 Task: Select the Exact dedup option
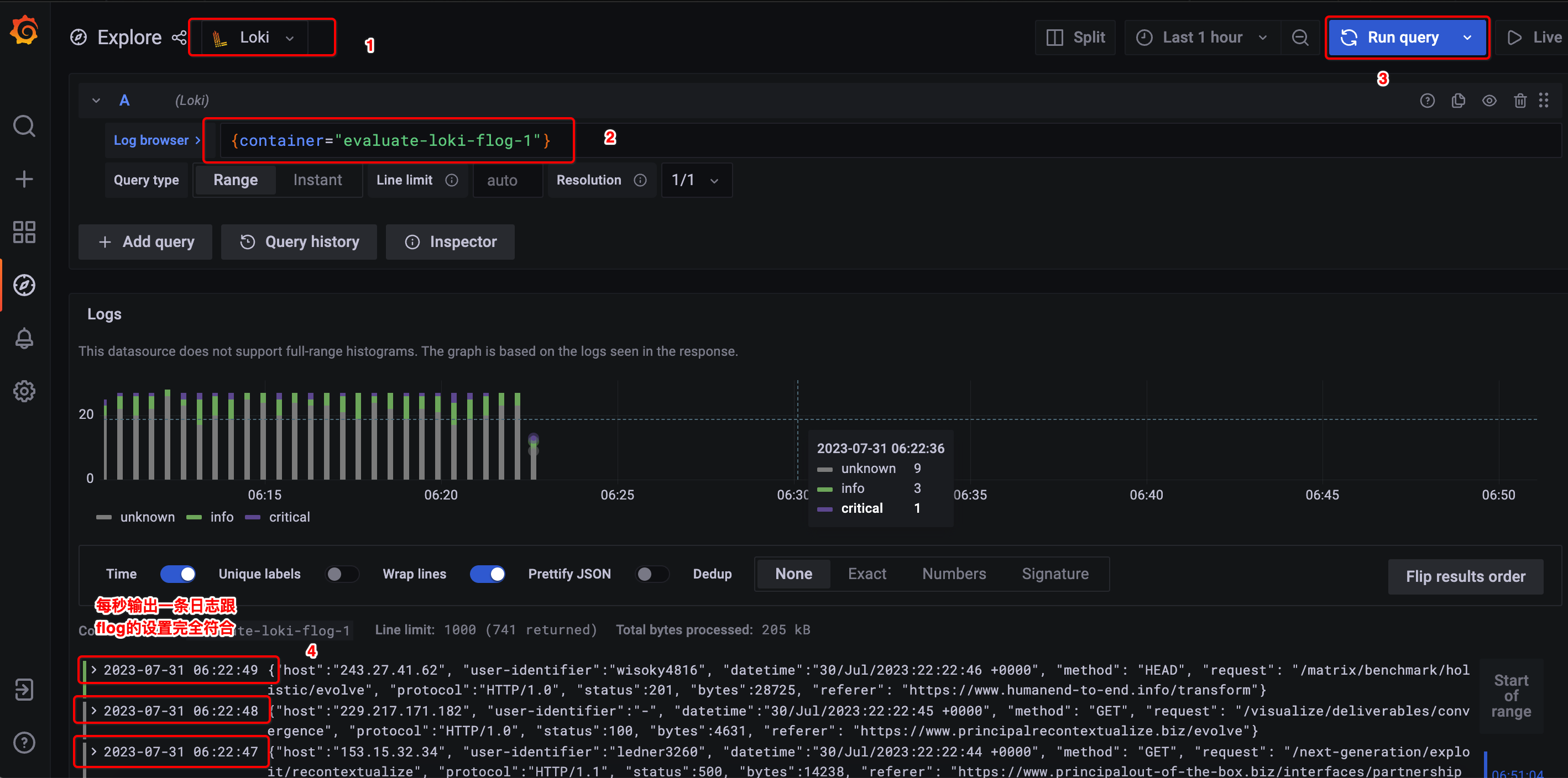pyautogui.click(x=867, y=574)
